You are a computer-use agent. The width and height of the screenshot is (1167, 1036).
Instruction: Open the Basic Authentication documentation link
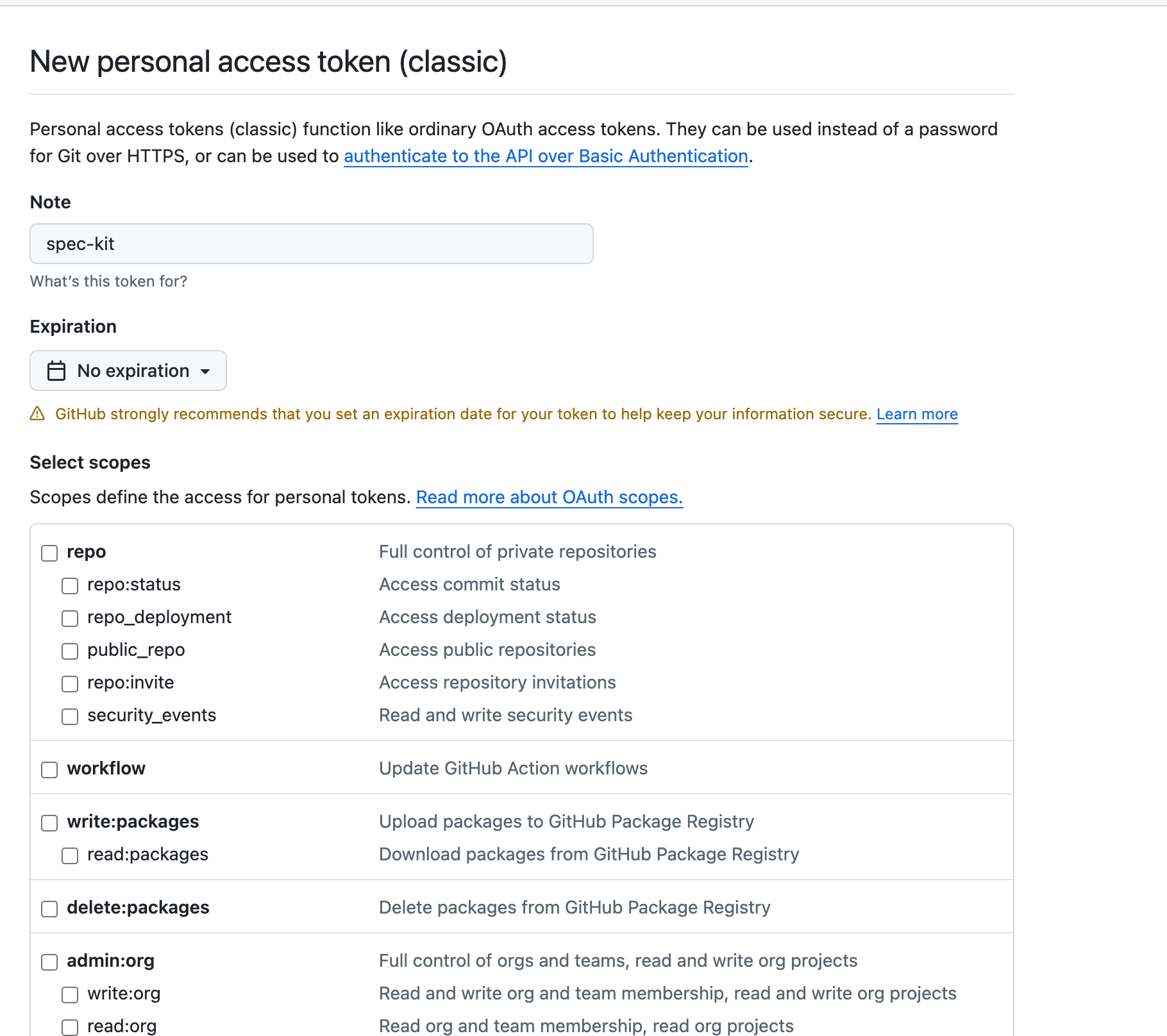[x=546, y=156]
